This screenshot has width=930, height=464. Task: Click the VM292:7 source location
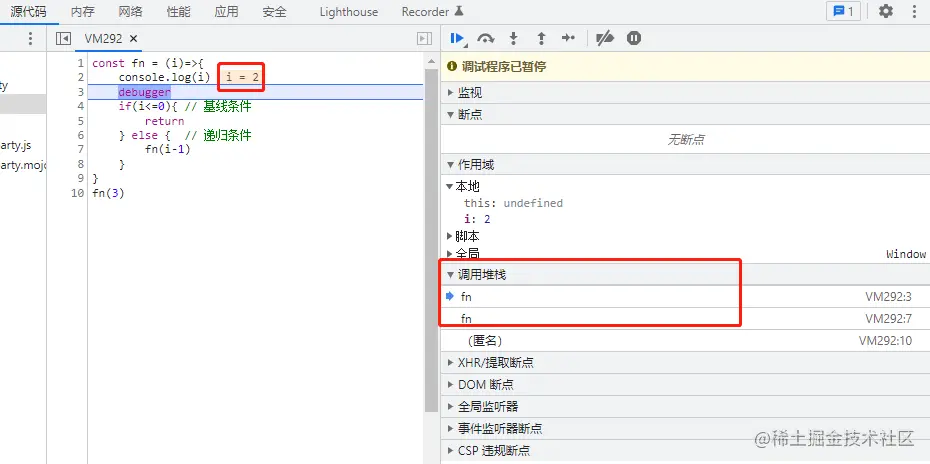pos(888,319)
